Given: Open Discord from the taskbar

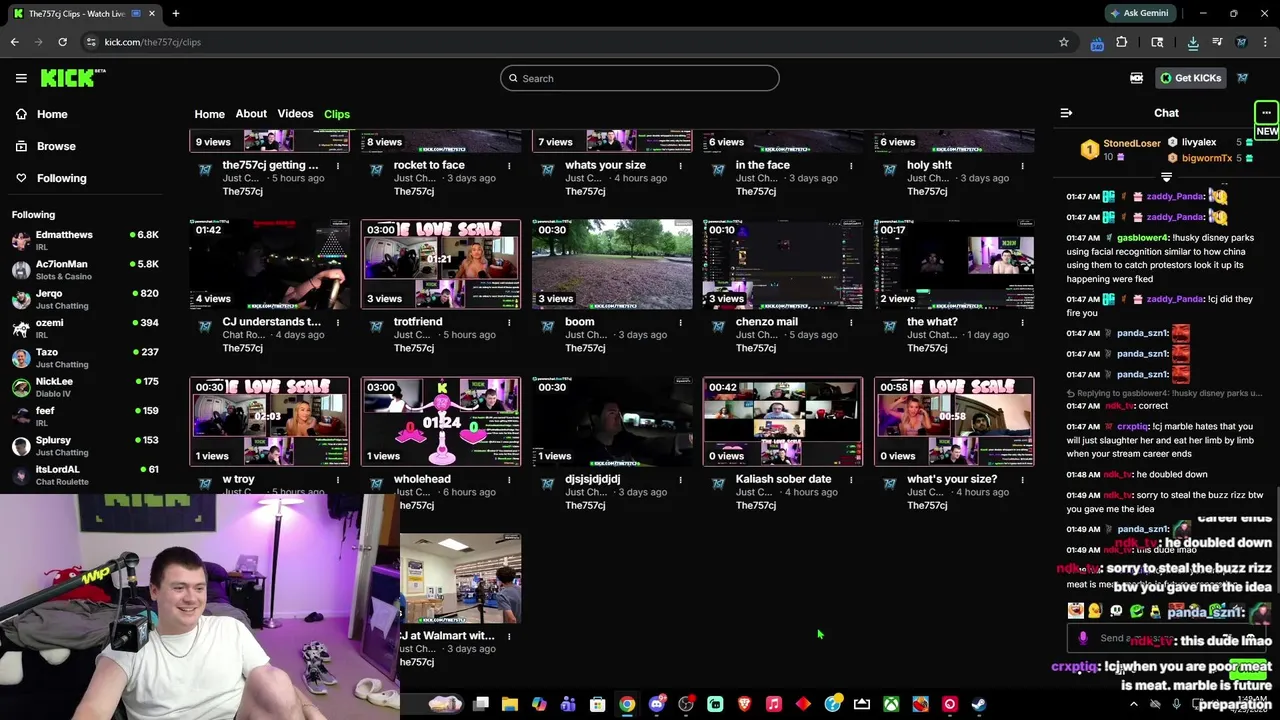Looking at the screenshot, I should (656, 704).
